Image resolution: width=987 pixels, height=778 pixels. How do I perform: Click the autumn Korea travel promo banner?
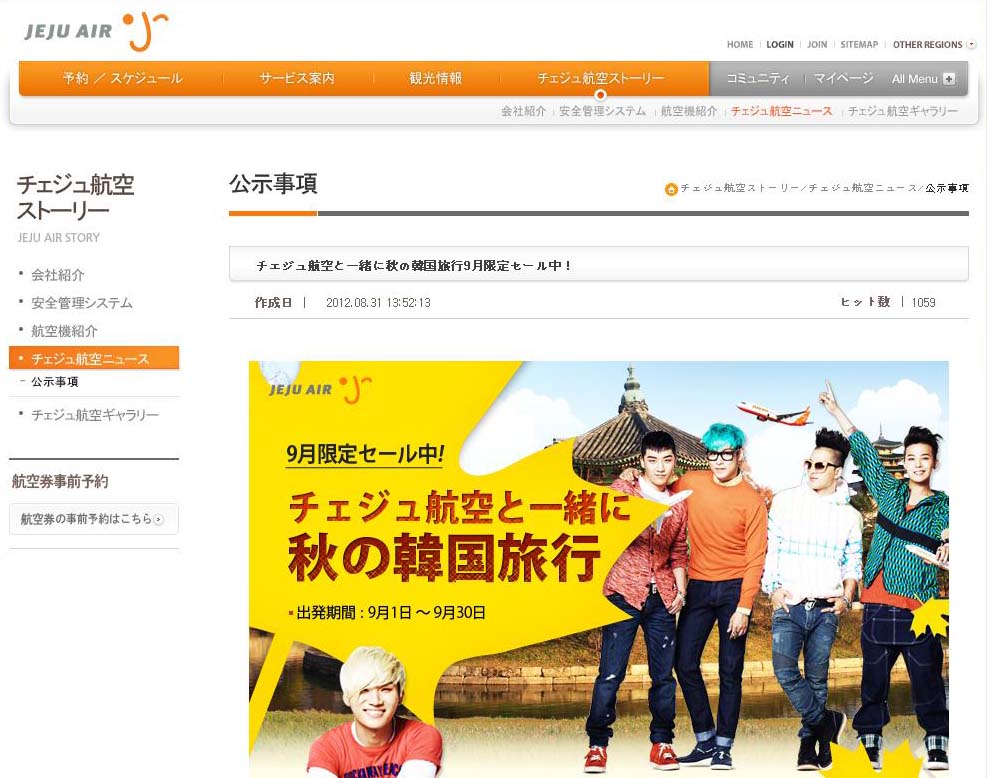[x=599, y=569]
